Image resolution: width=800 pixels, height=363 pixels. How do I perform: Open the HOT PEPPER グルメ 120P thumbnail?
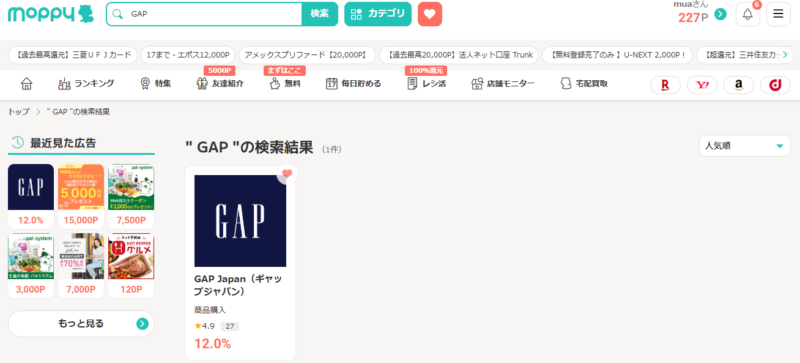pyautogui.click(x=131, y=265)
